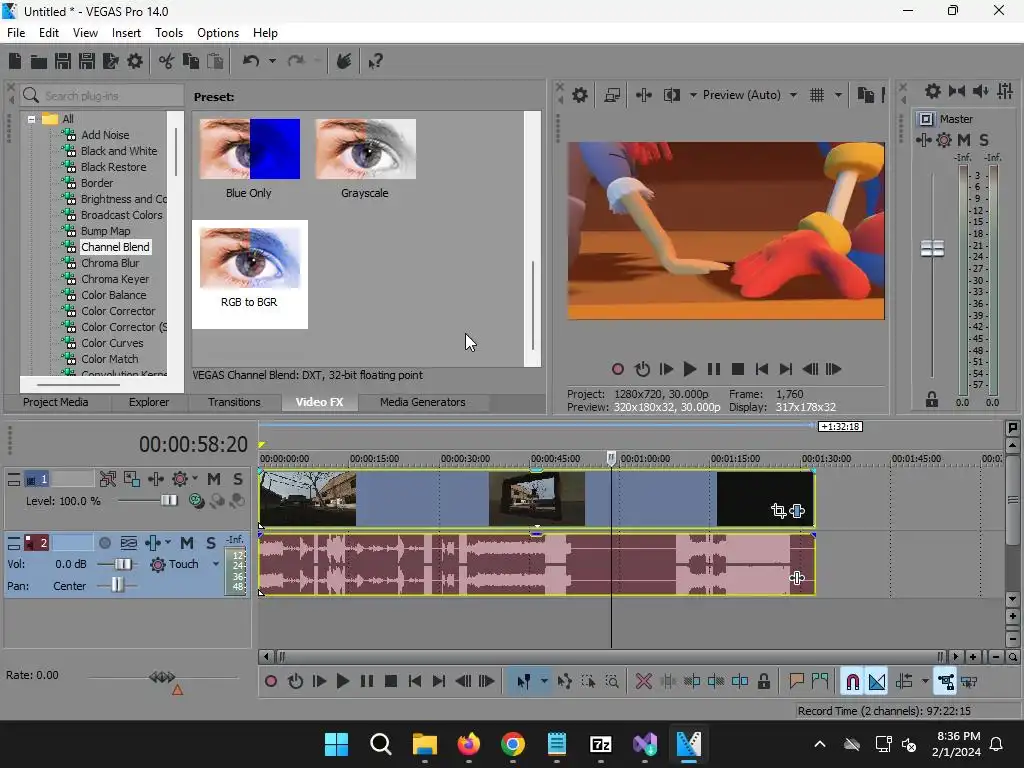Open the preview overlays grid dropdown arrow
Viewport: 1024px width, 768px height.
tap(839, 95)
